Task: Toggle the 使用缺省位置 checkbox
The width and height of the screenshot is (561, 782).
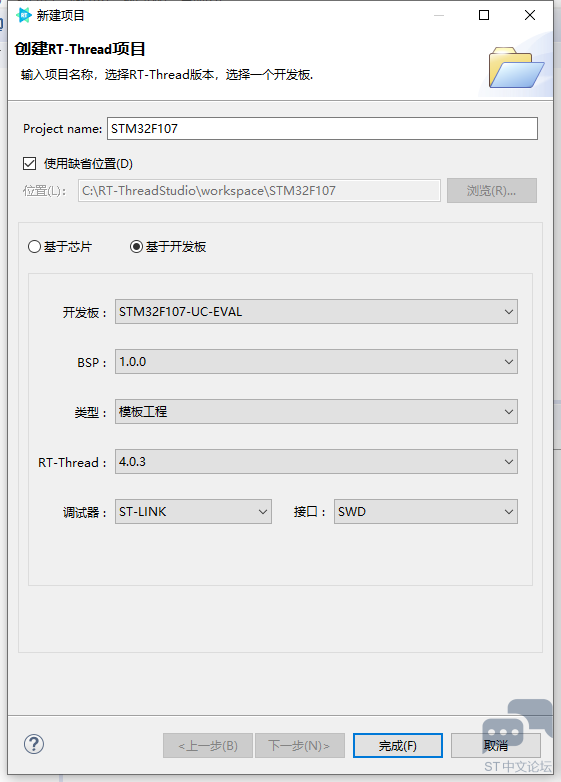Action: click(x=29, y=164)
